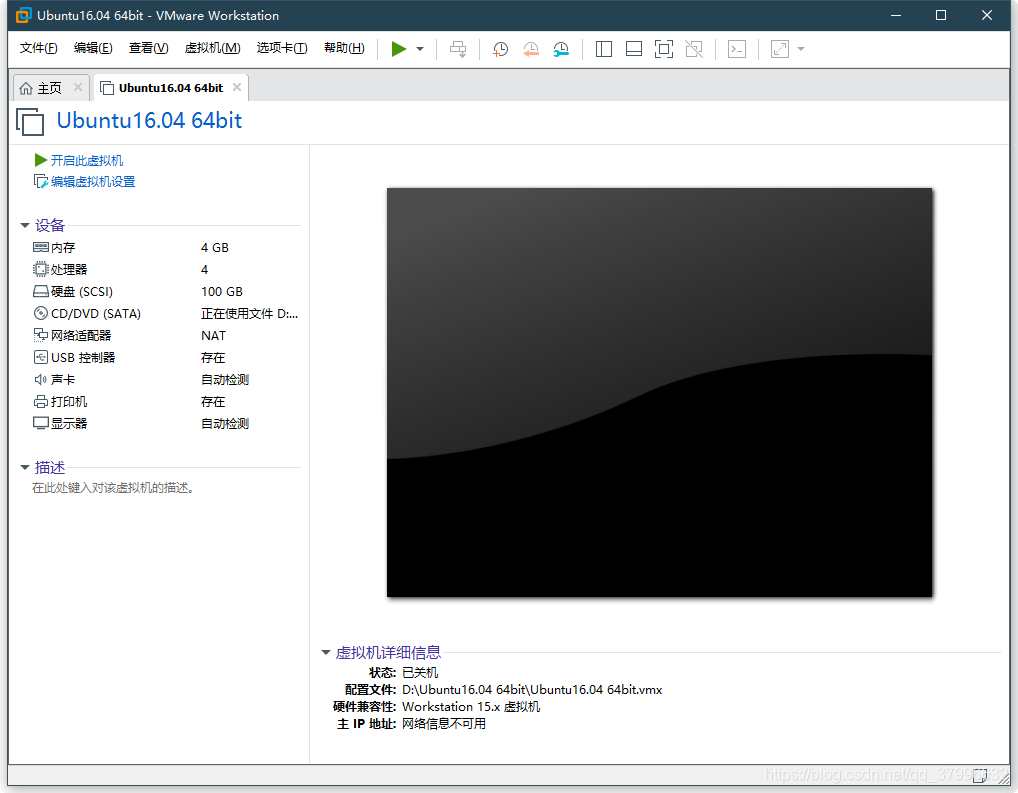Click the USB 控制器 icon
Screen dimensions: 1018x793
pyautogui.click(x=40, y=357)
